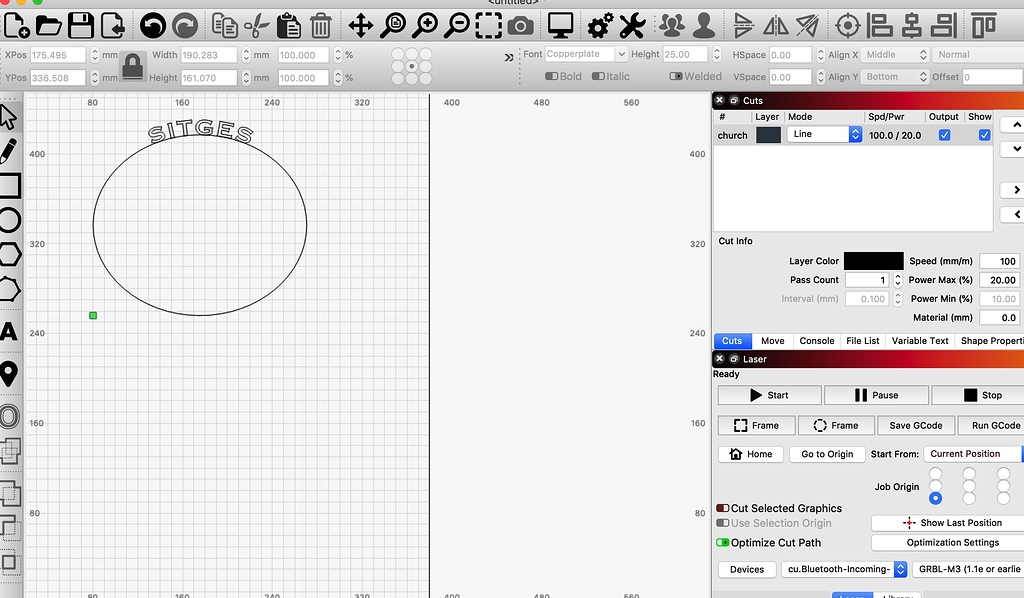Open the camera capture toolbar icon
This screenshot has width=1024, height=598.
pos(520,27)
